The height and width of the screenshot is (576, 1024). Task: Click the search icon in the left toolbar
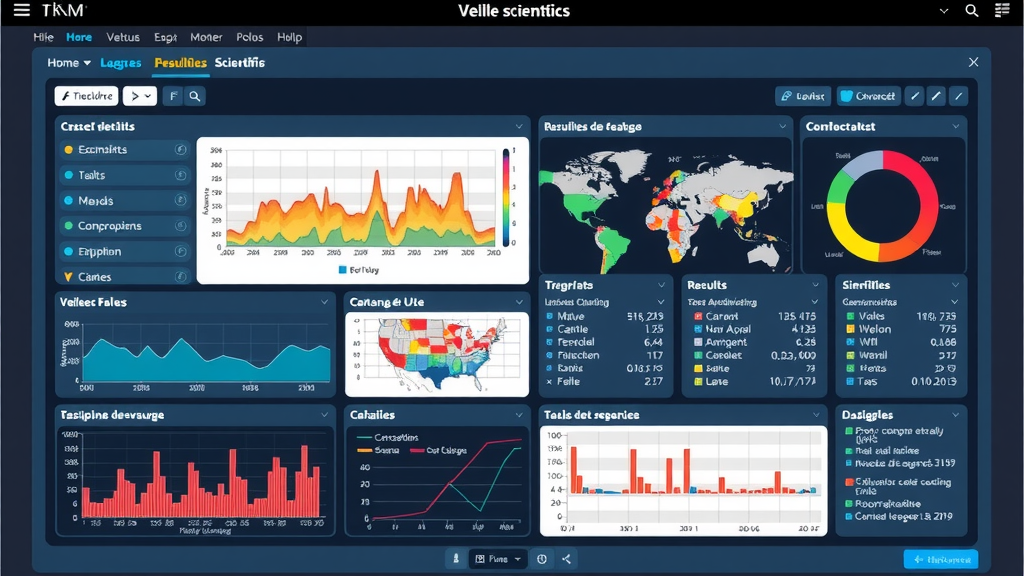pyautogui.click(x=196, y=96)
